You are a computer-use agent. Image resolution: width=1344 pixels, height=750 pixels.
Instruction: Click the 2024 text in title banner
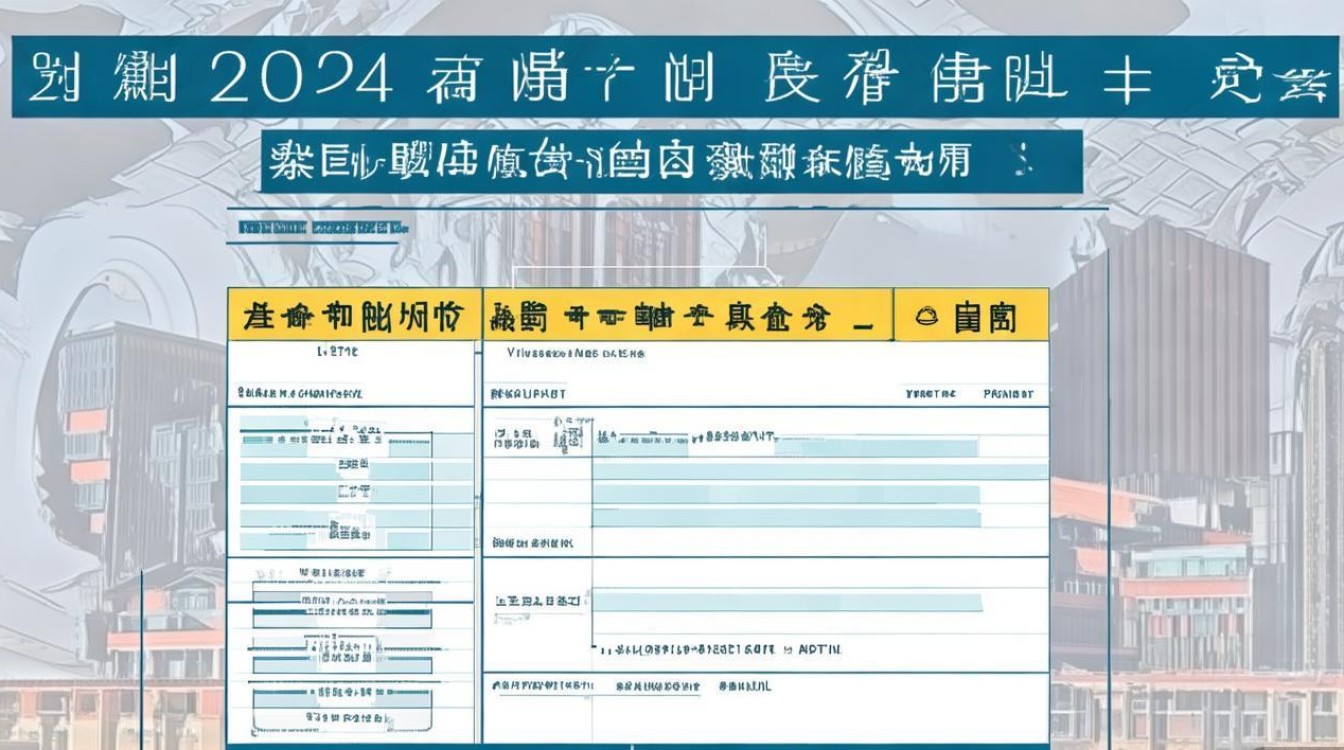click(x=301, y=82)
